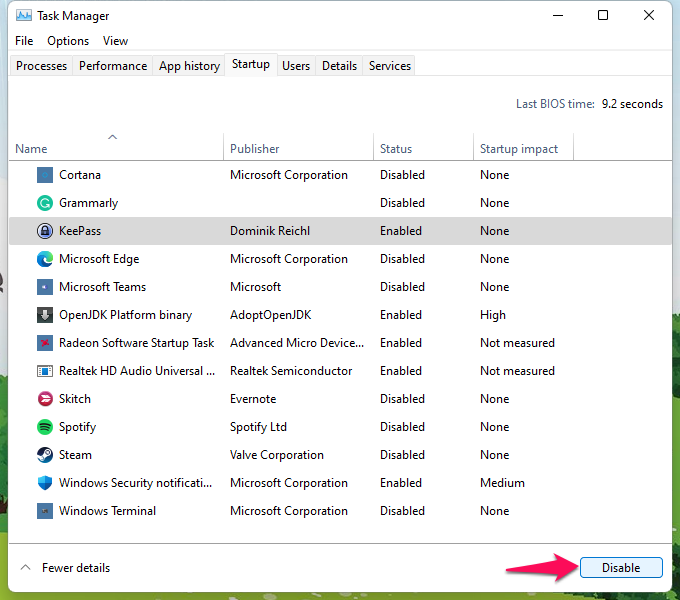The image size is (680, 600).
Task: Sort by the Publisher column header
Action: (298, 147)
